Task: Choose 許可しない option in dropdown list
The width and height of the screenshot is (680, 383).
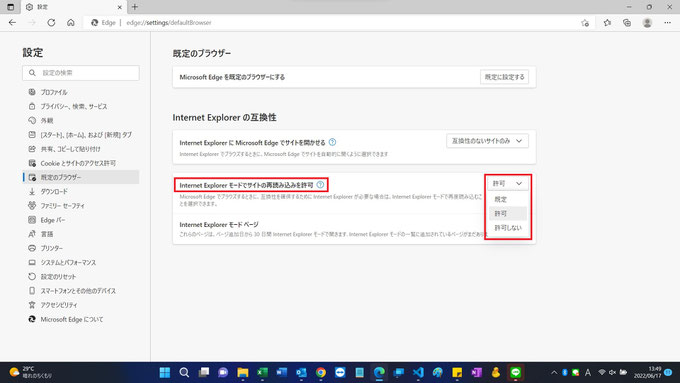Action: pos(508,228)
